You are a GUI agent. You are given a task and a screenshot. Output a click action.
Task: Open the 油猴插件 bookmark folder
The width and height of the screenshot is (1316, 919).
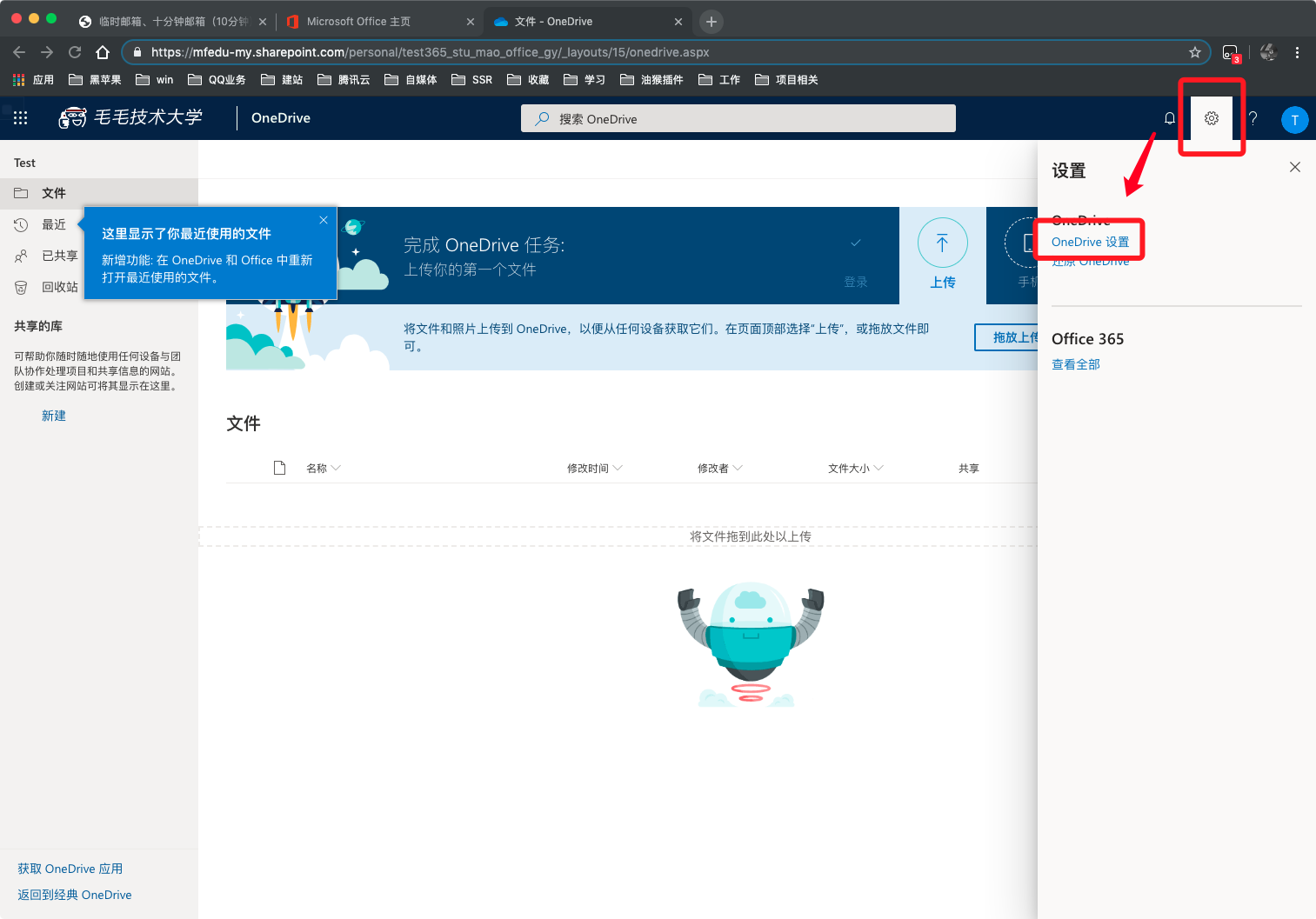(651, 80)
